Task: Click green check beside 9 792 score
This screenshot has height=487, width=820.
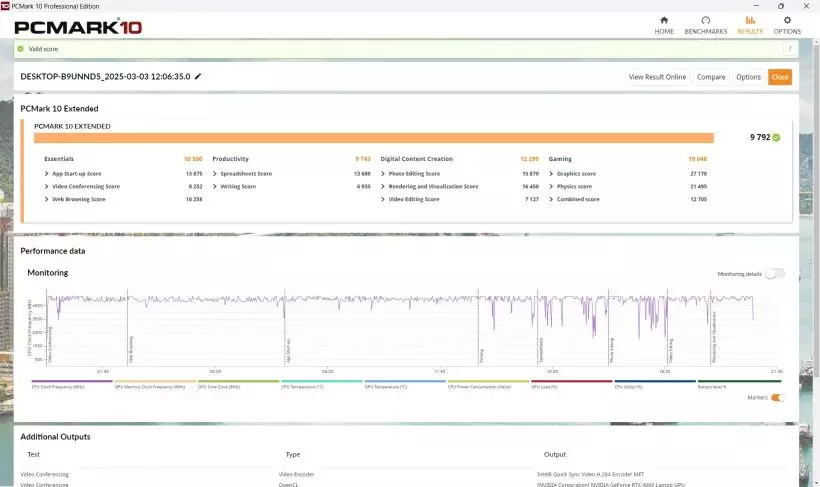Action: pos(776,138)
